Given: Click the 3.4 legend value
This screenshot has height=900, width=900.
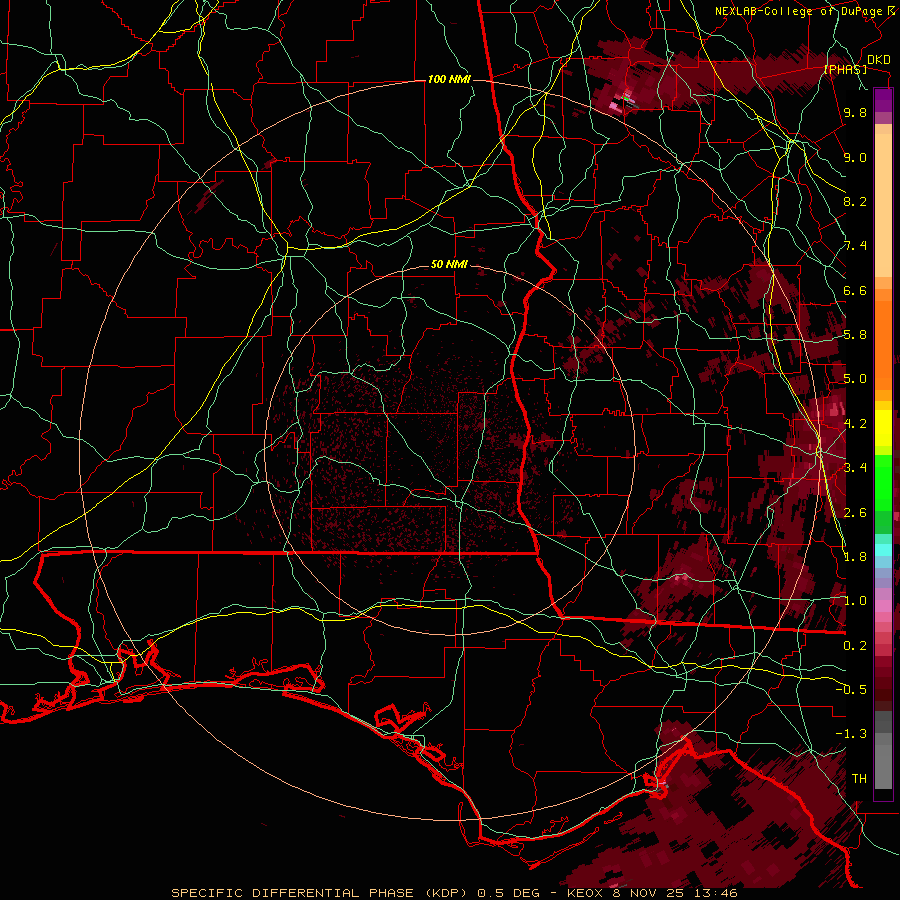Looking at the screenshot, I should (x=855, y=468).
